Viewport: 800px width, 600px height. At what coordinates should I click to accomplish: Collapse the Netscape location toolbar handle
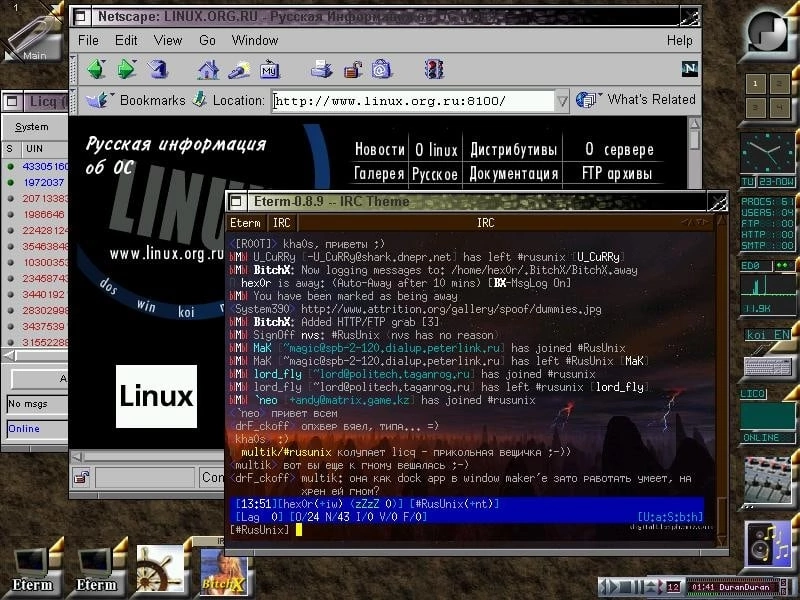(73, 100)
